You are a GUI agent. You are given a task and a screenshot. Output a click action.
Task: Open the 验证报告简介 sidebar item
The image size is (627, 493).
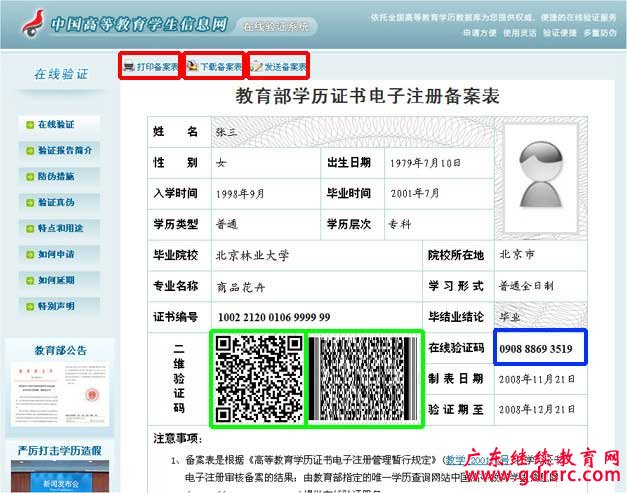point(59,151)
